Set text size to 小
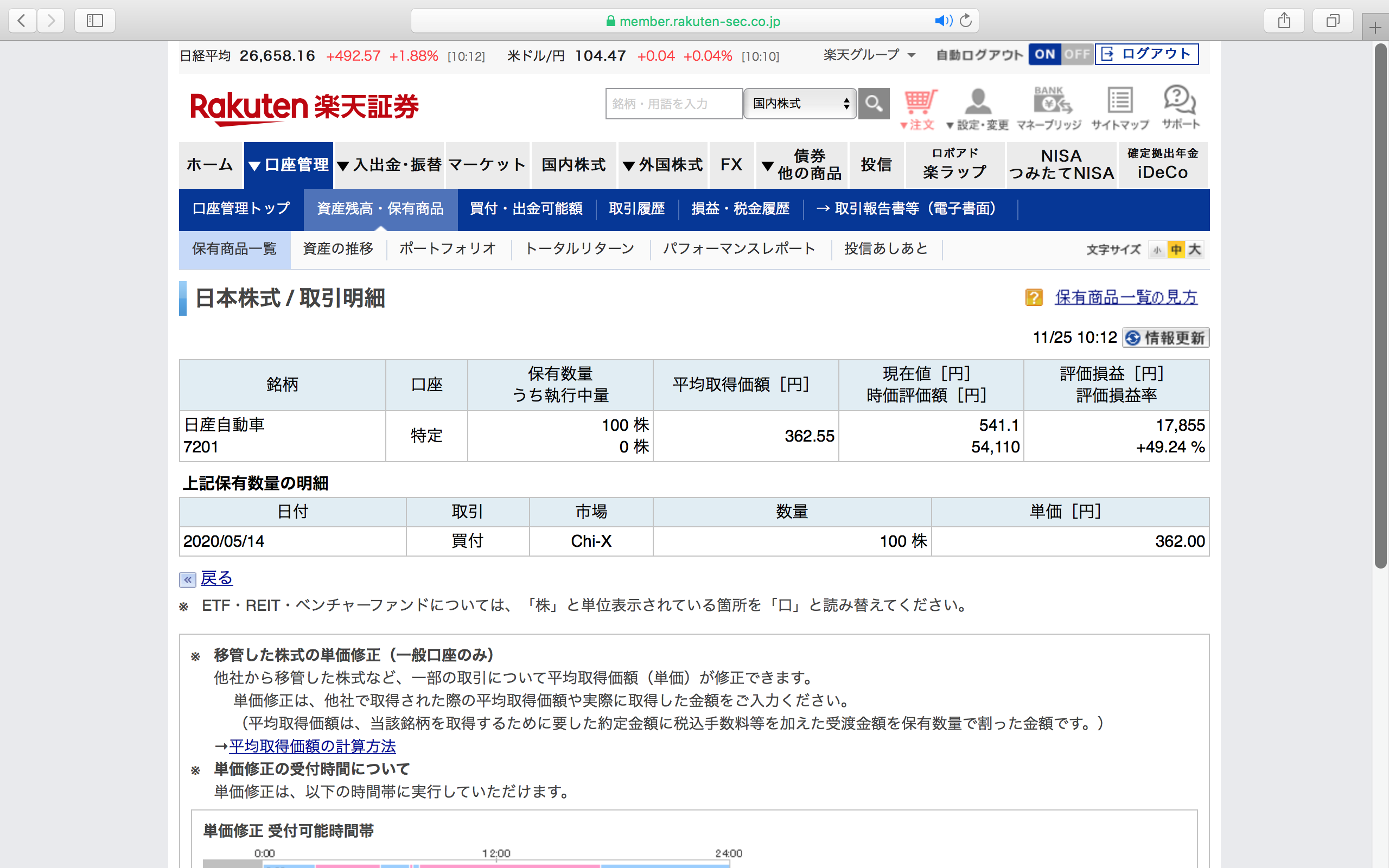The image size is (1389, 868). click(1157, 250)
